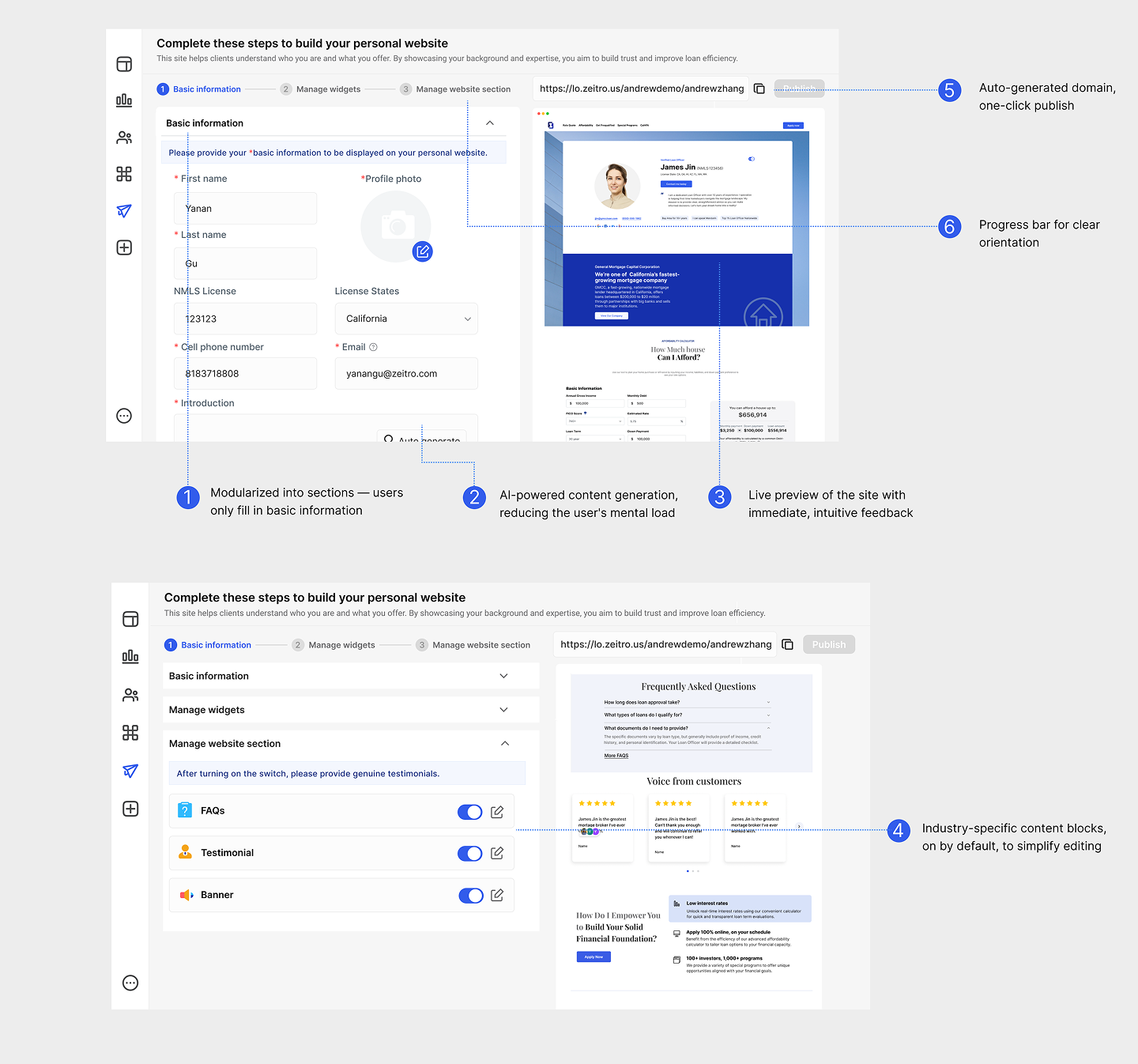Viewport: 1138px width, 1064px height.
Task: Open the ellipsis icon in the sidebar below the Banner row
Action: coord(130,983)
